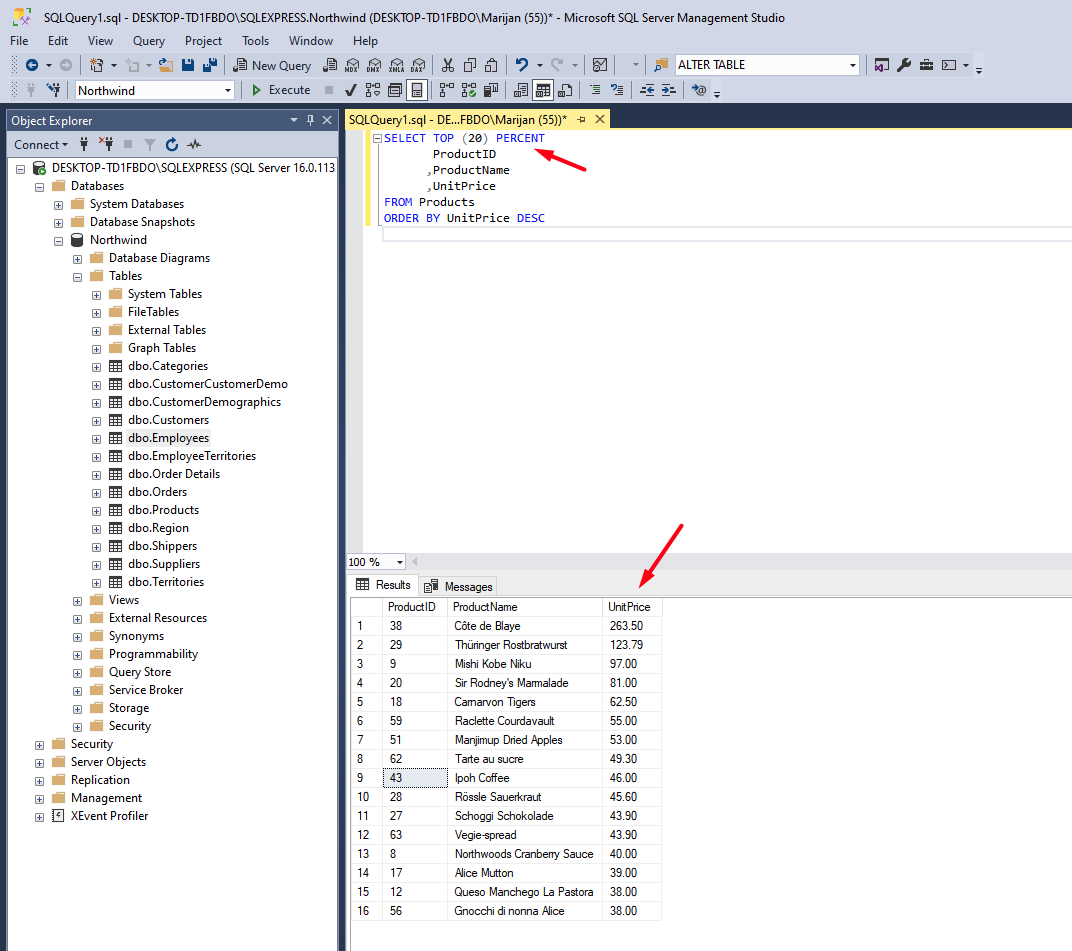Toggle IntelliSense Enabled icon
The image size is (1072, 951).
point(416,90)
